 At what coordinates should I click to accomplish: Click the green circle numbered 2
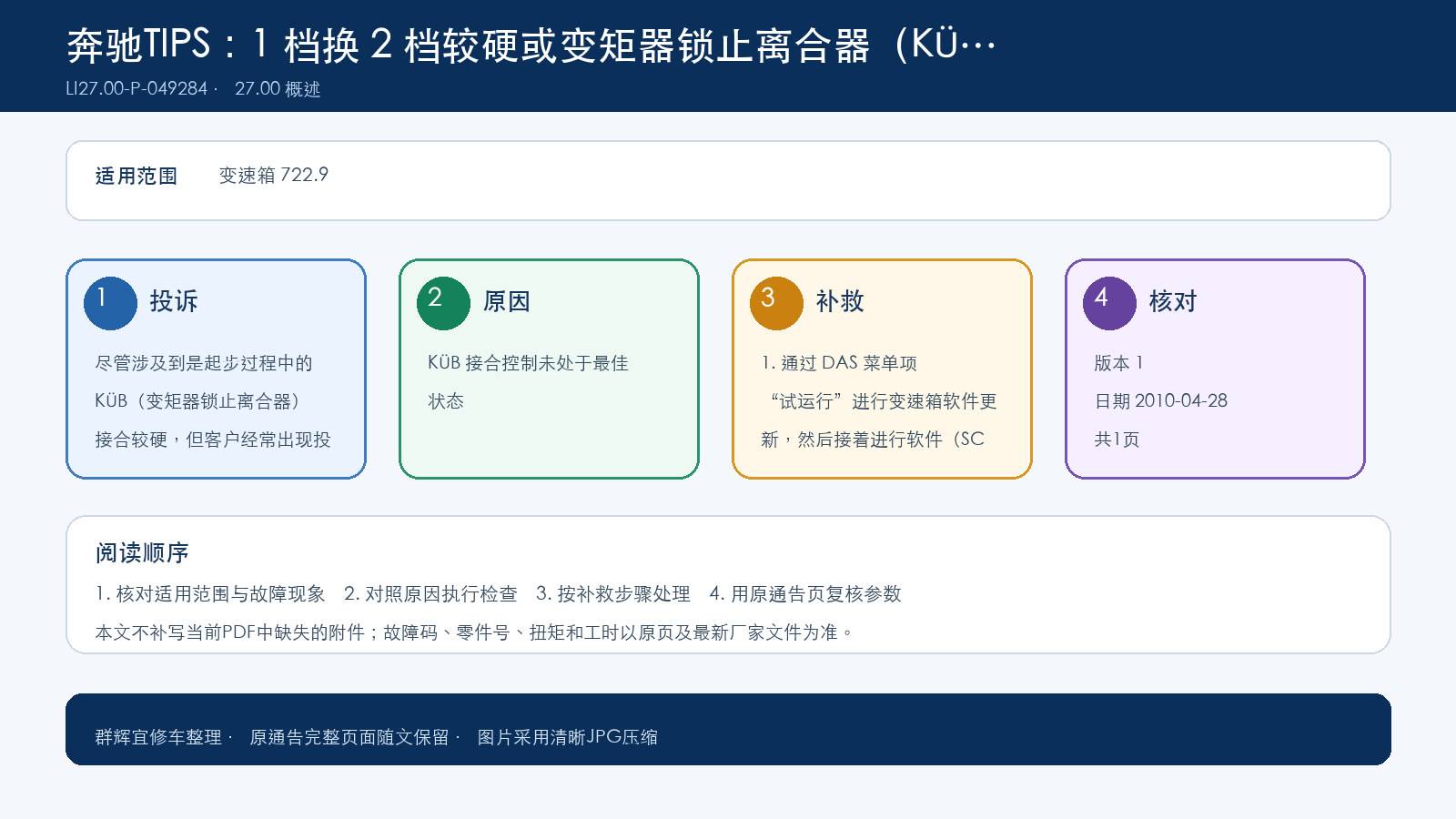(443, 303)
